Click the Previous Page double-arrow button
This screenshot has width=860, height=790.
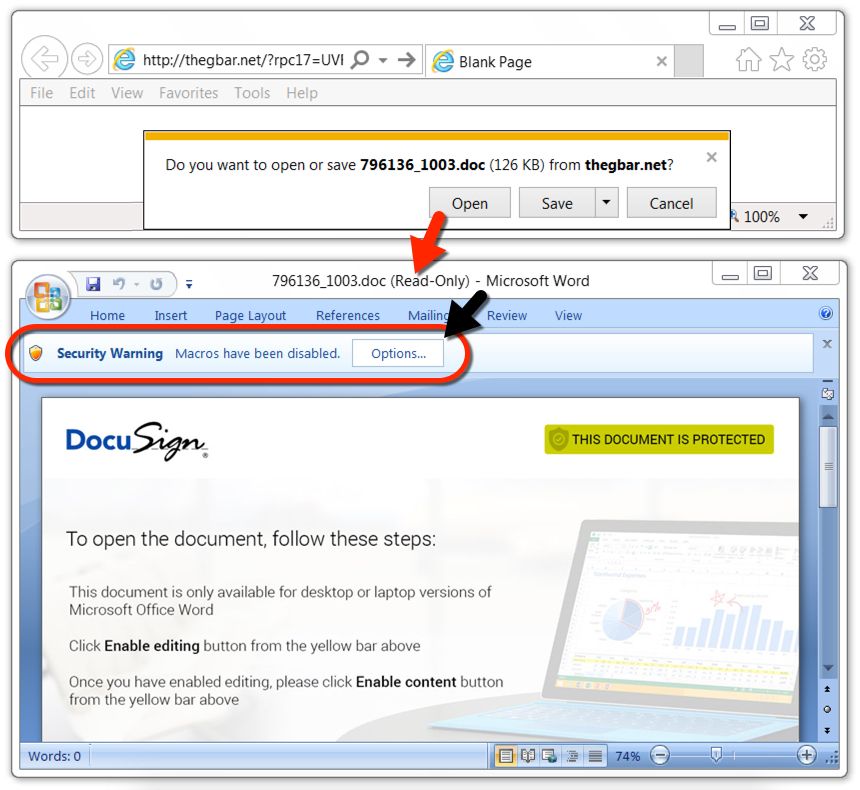(828, 689)
